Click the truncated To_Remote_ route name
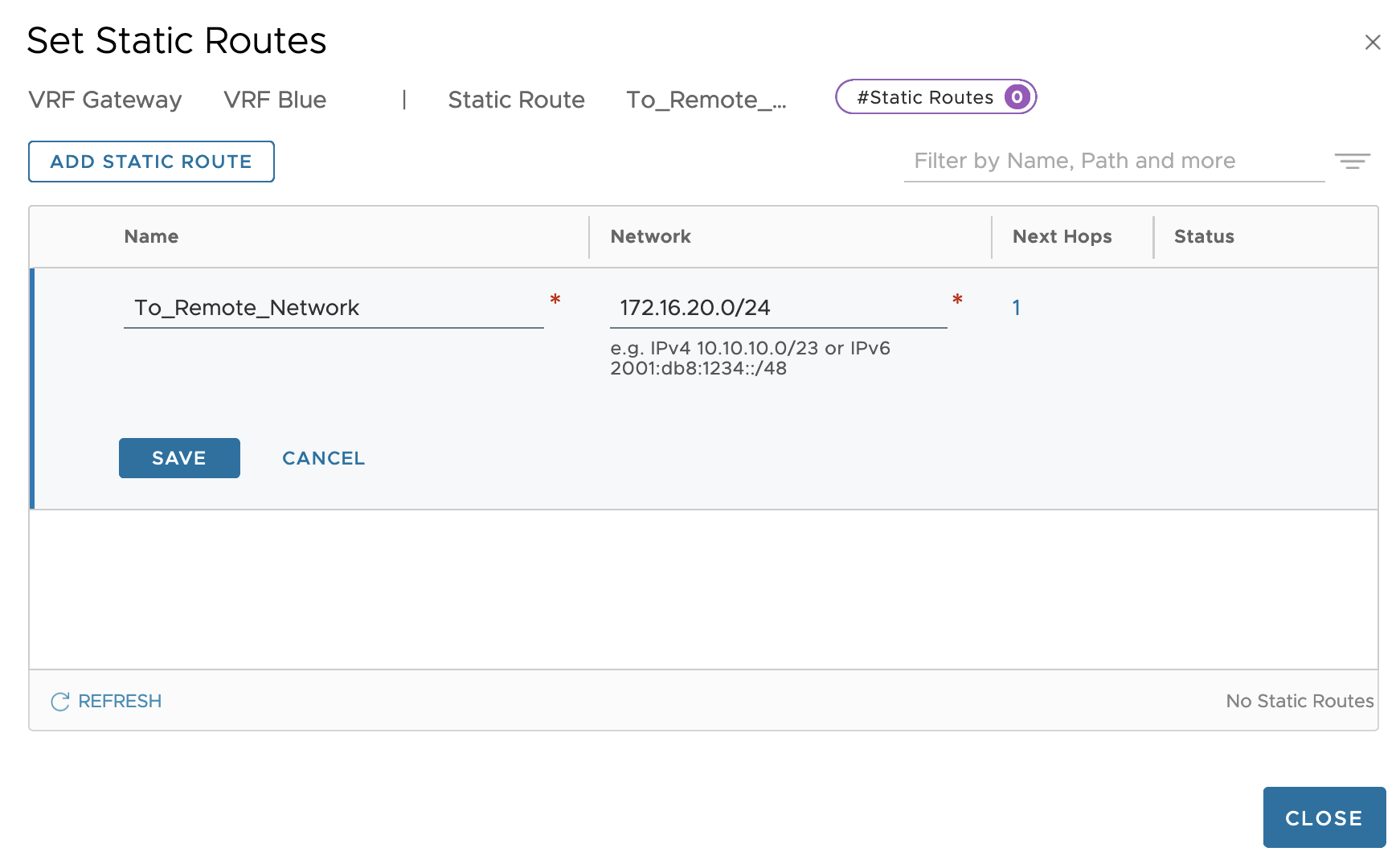This screenshot has width=1400, height=868. (x=706, y=100)
